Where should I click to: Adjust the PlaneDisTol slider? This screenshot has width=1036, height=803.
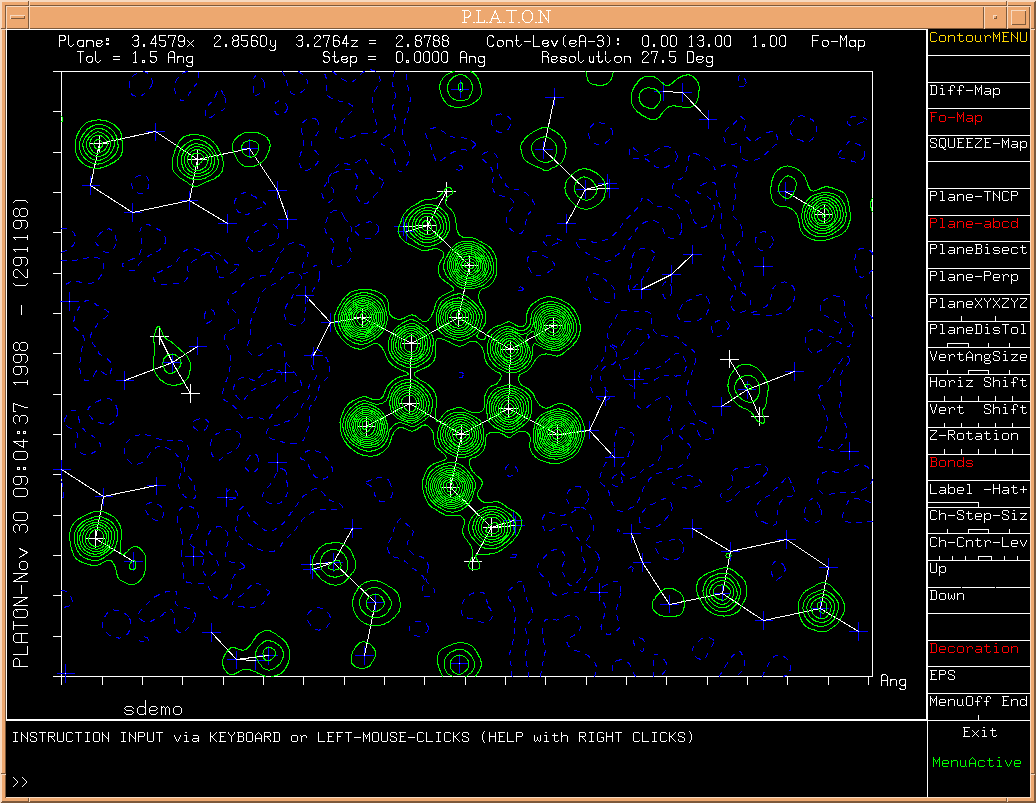pyautogui.click(x=978, y=331)
